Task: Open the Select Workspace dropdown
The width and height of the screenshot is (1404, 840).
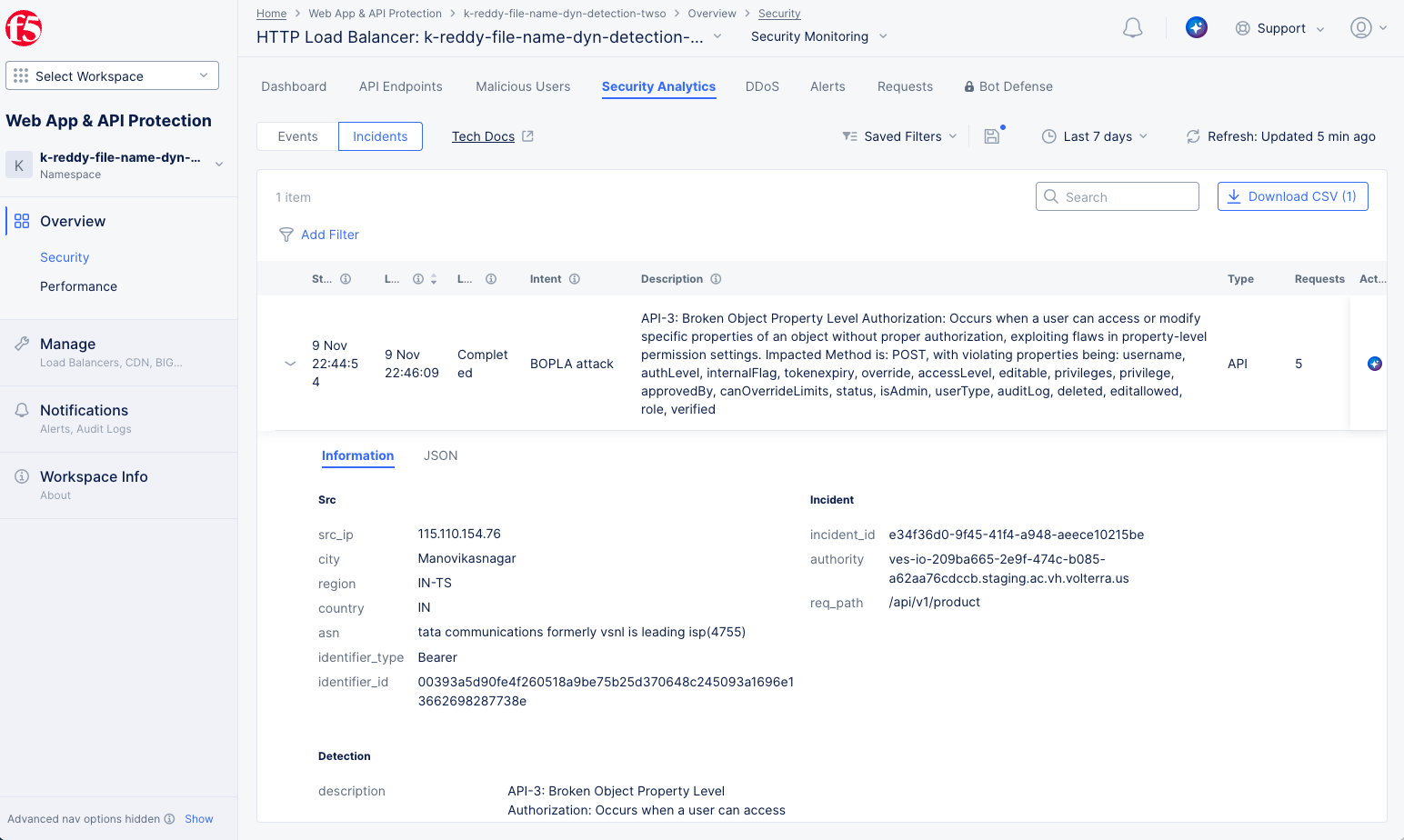Action: click(x=112, y=76)
